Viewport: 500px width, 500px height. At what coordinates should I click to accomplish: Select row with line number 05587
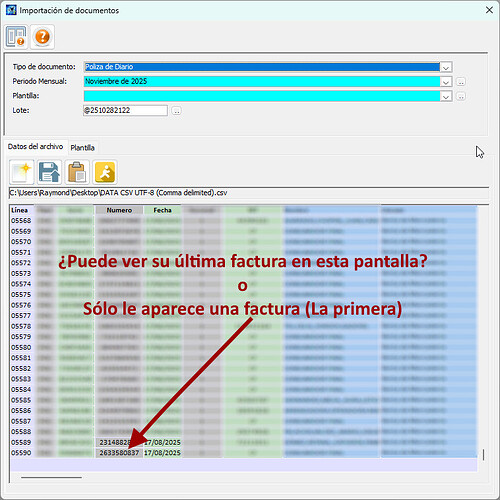(243, 421)
